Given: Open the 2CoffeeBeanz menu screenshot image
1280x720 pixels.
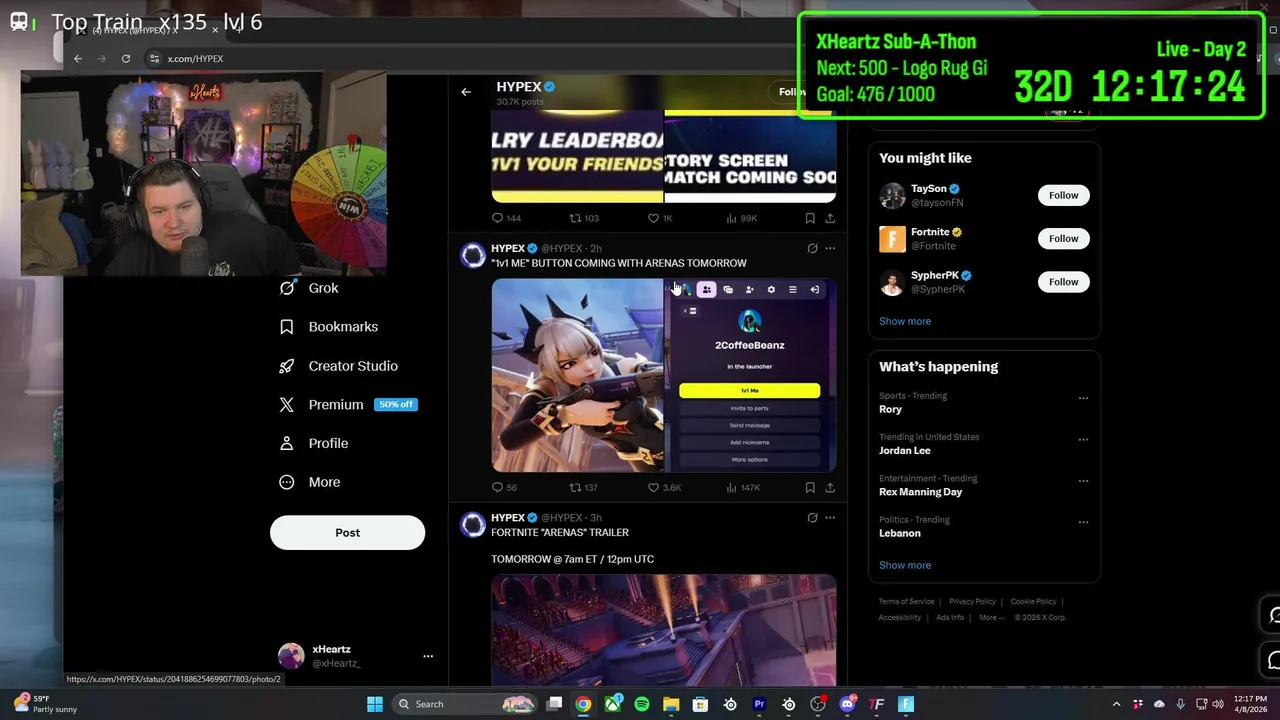Looking at the screenshot, I should click(751, 375).
